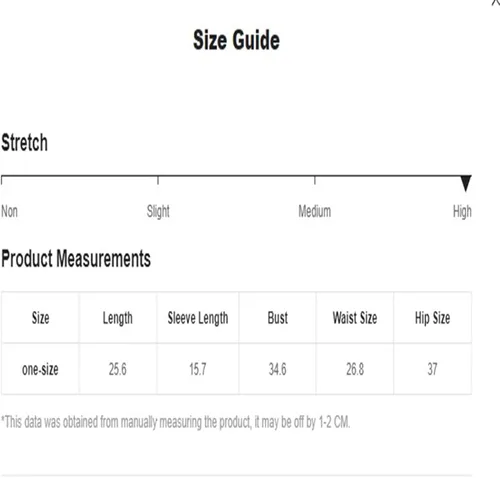Image resolution: width=500 pixels, height=478 pixels.
Task: Click the Waist Size column header
Action: click(x=355, y=318)
